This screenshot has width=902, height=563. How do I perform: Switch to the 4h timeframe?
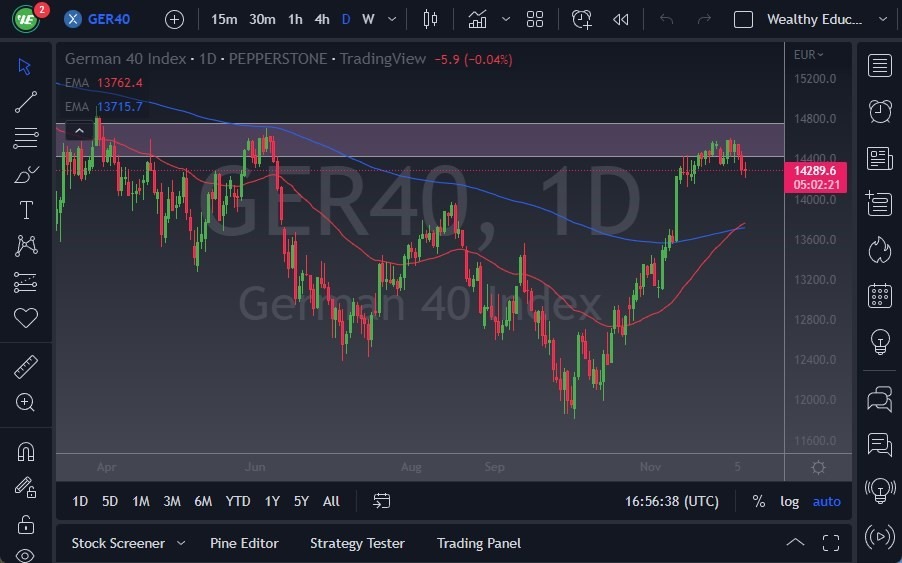pos(322,19)
